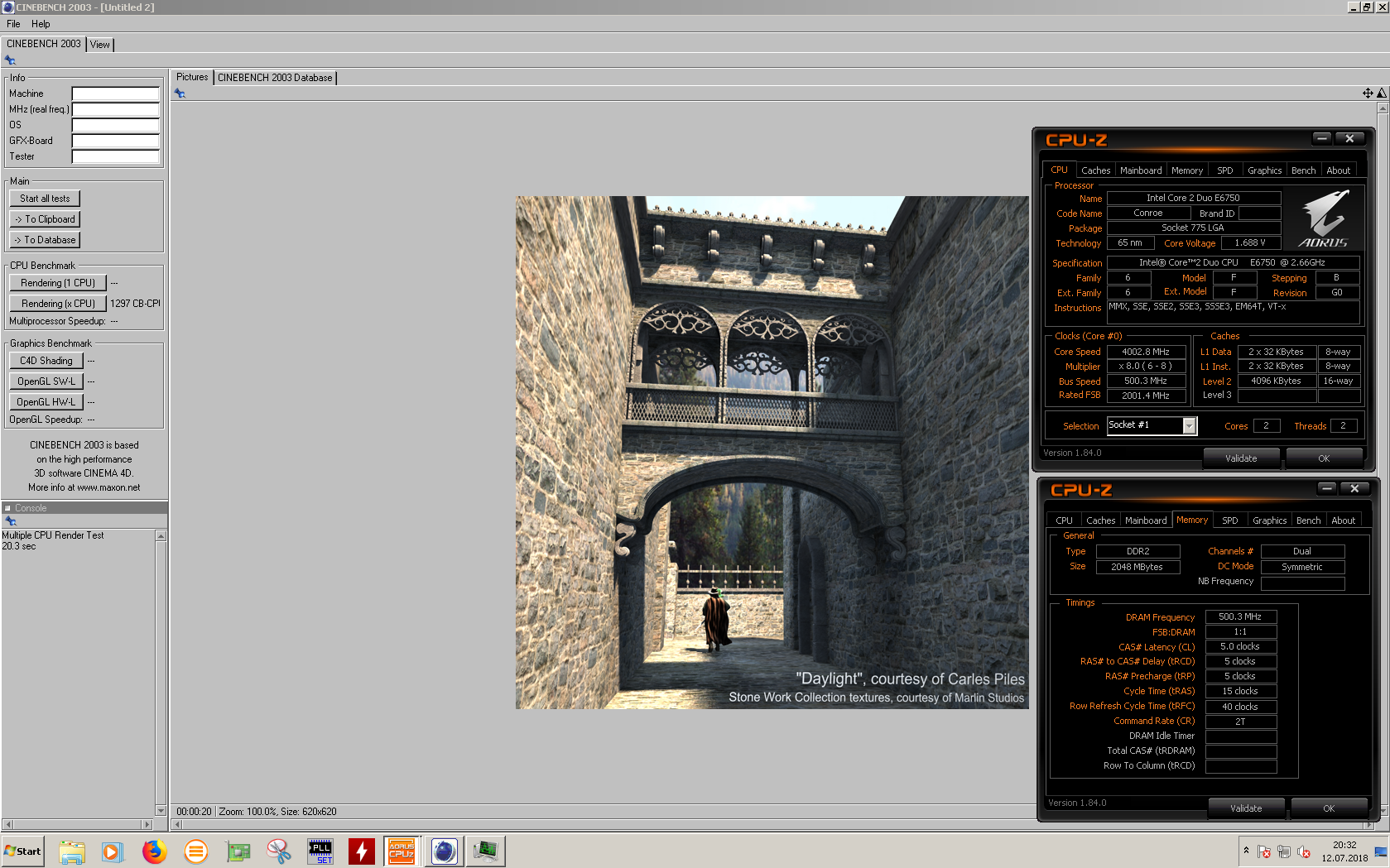Click the Machine input field
The width and height of the screenshot is (1390, 868).
coord(115,94)
